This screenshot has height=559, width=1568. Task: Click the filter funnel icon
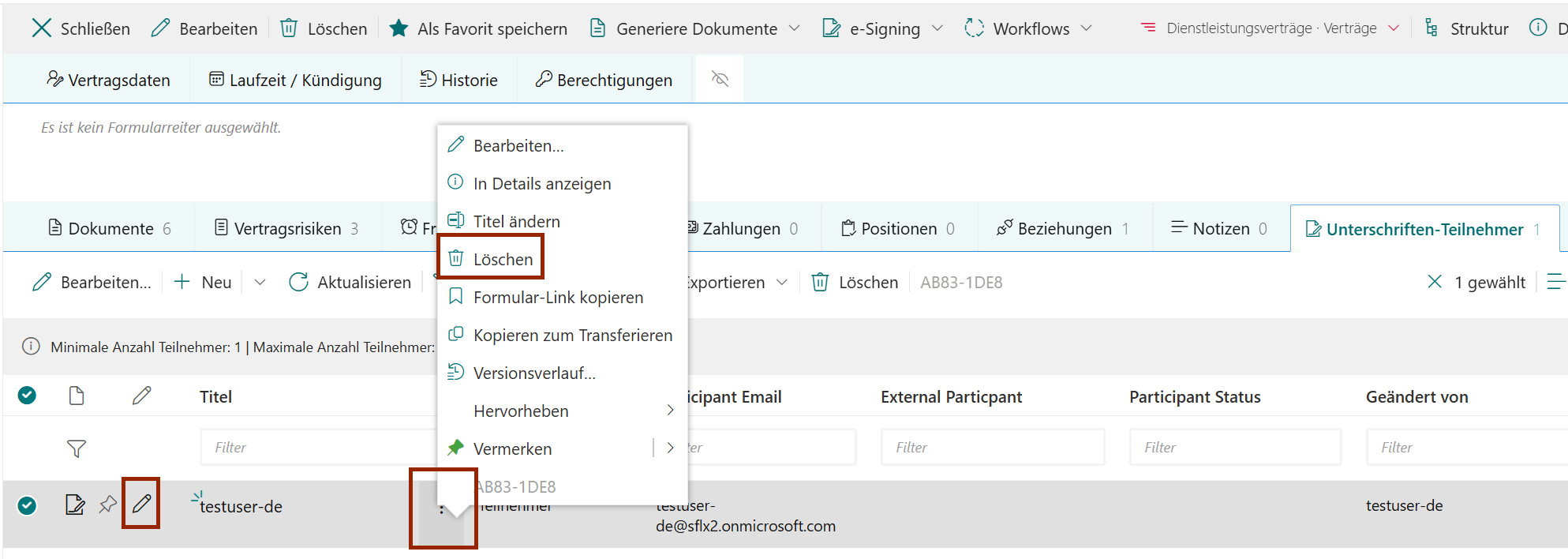pos(76,448)
